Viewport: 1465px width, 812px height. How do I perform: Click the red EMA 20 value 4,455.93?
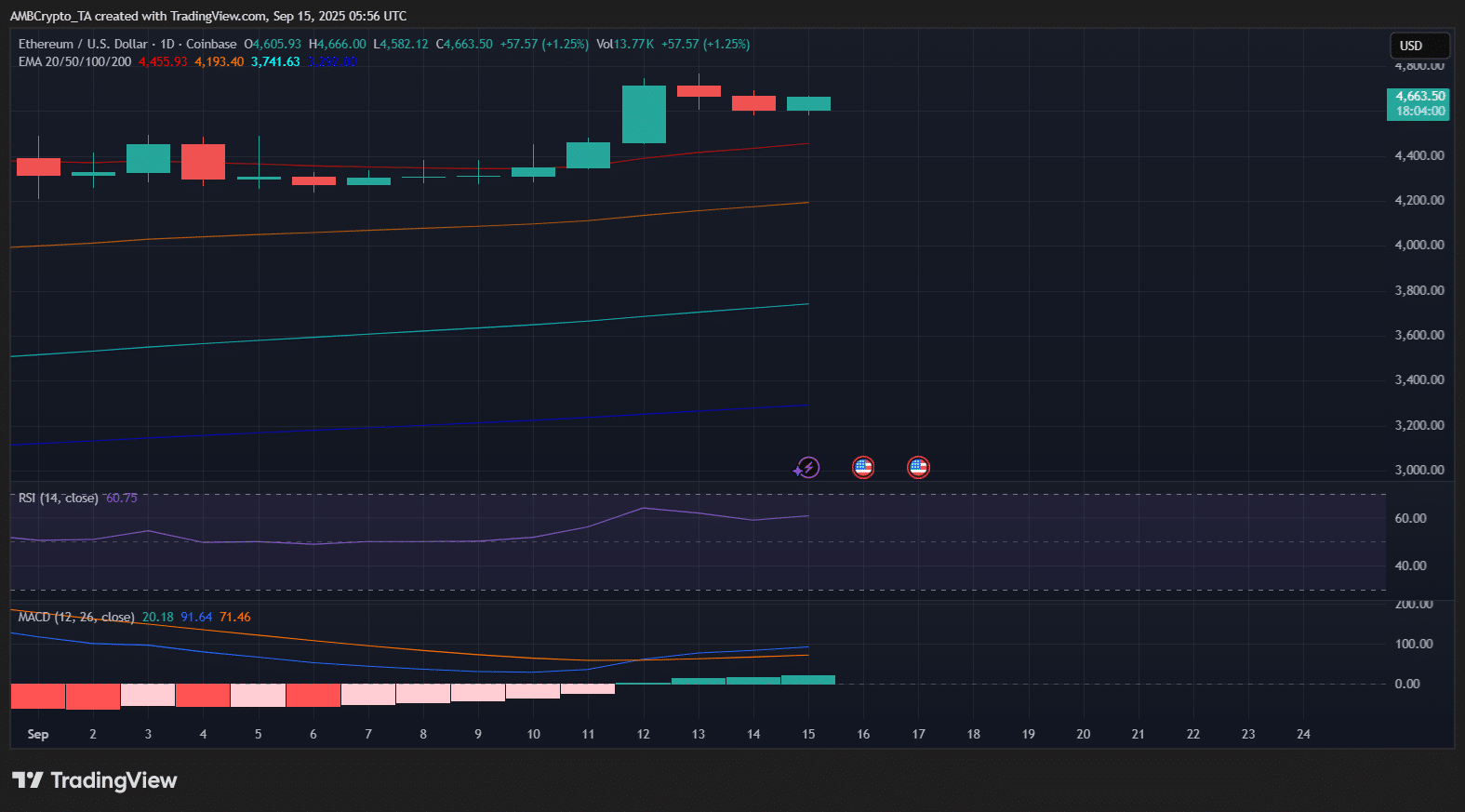163,61
